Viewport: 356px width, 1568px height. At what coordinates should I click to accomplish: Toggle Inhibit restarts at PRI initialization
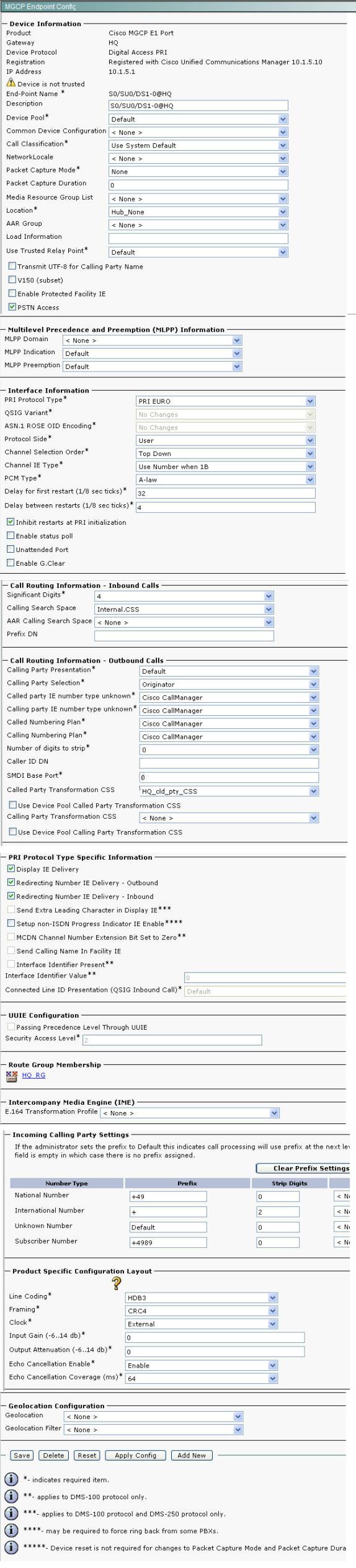11,522
